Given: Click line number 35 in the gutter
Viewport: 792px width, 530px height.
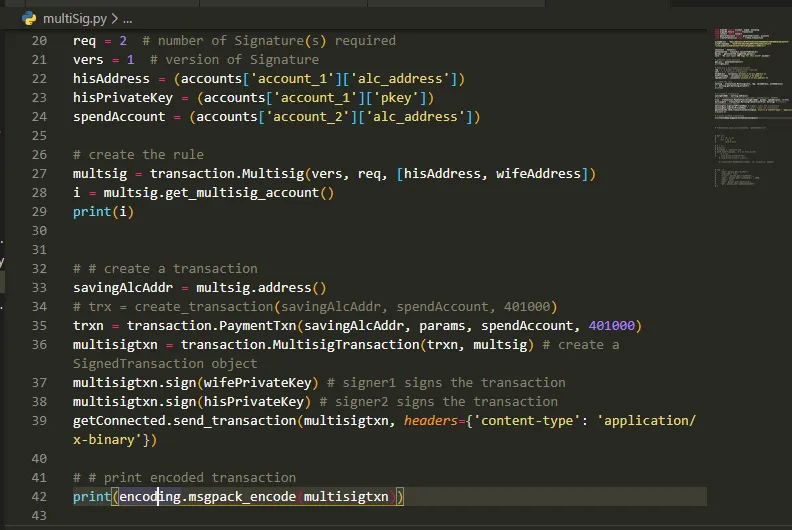Looking at the screenshot, I should pos(39,326).
